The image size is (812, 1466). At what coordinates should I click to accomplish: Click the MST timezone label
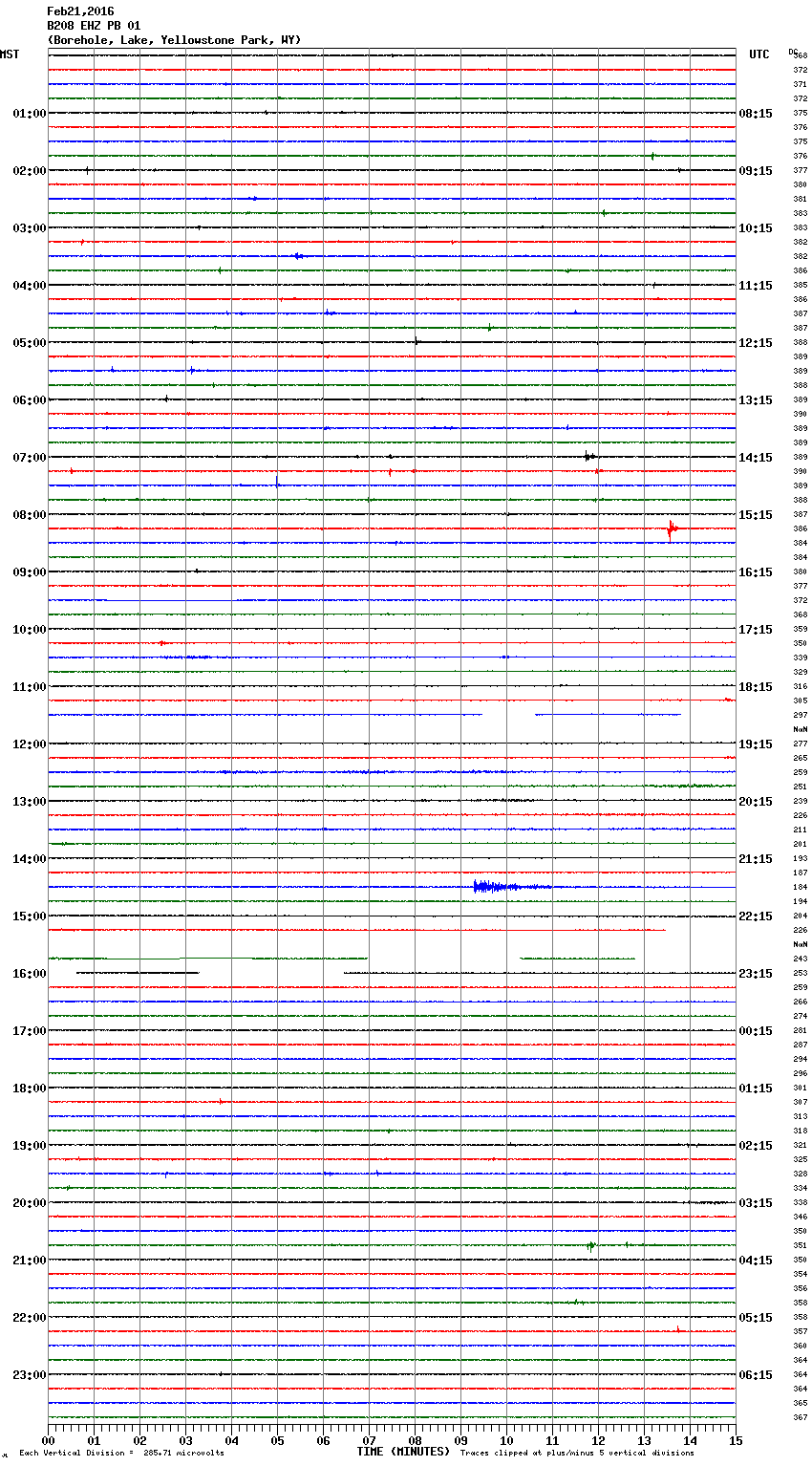pyautogui.click(x=10, y=54)
